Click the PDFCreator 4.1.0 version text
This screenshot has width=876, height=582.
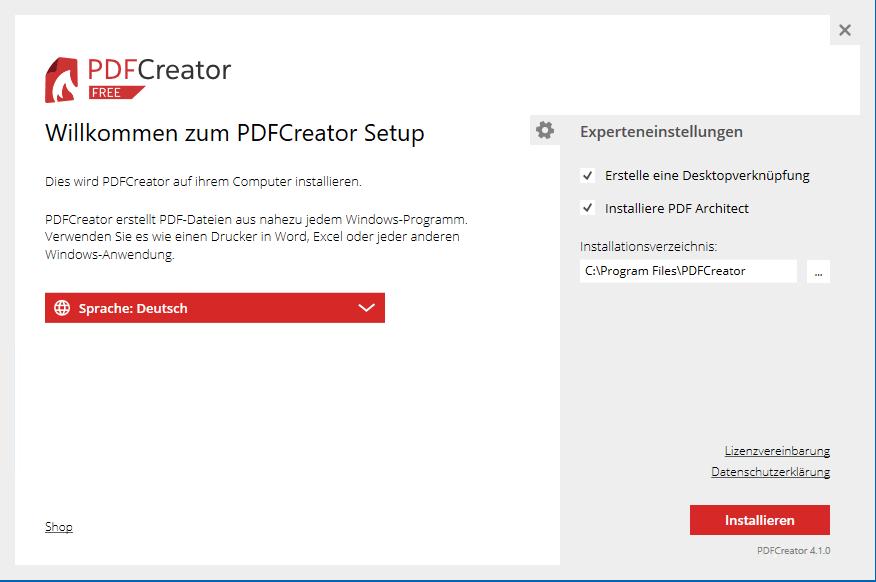click(793, 551)
